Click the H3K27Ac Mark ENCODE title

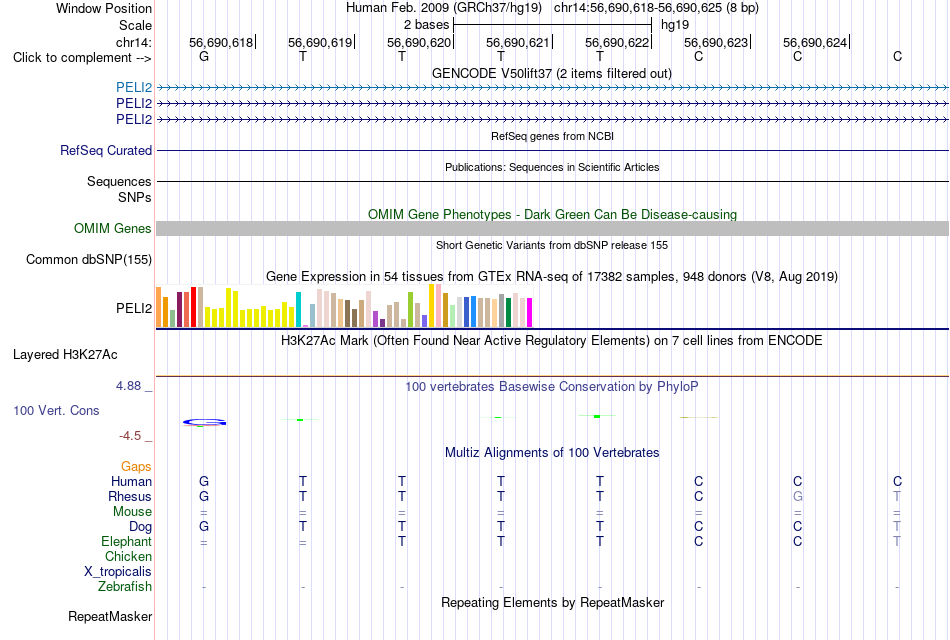point(551,341)
